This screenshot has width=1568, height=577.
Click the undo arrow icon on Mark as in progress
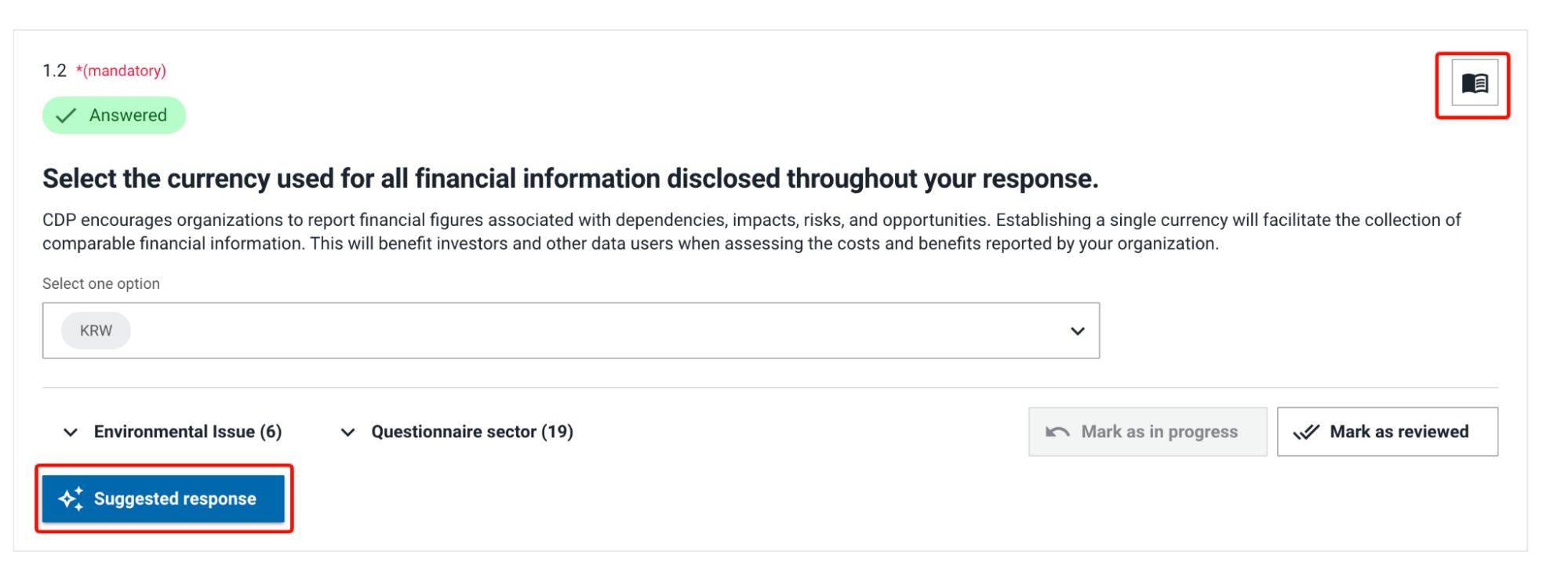click(1057, 432)
